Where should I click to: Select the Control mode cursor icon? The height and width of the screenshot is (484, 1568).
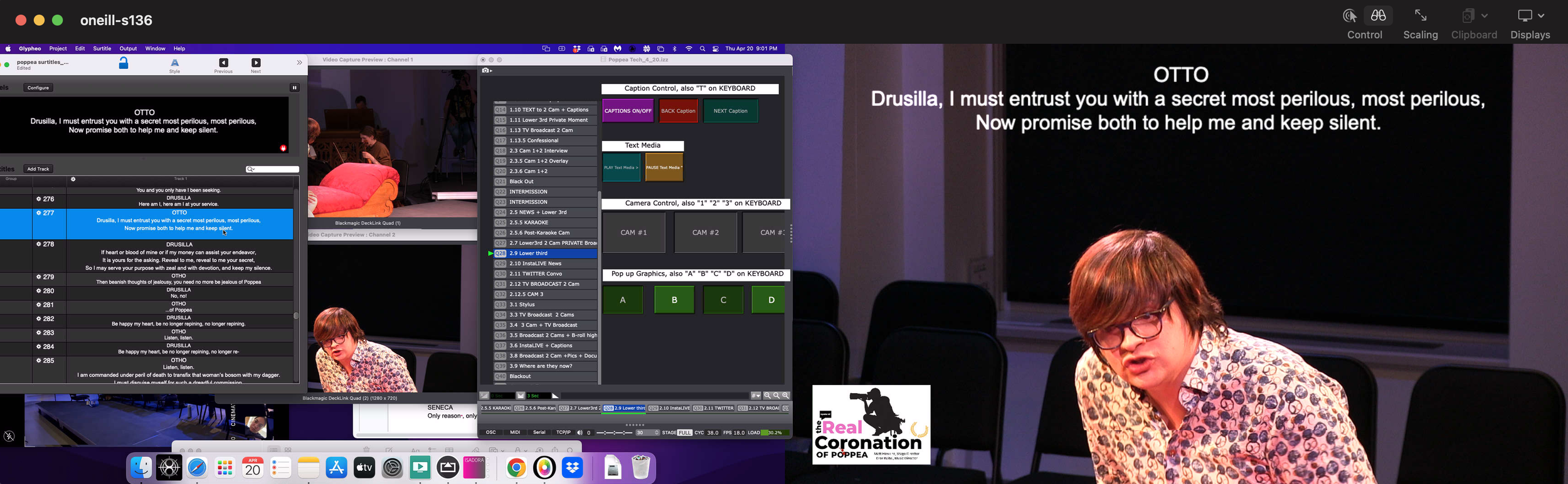click(1350, 16)
